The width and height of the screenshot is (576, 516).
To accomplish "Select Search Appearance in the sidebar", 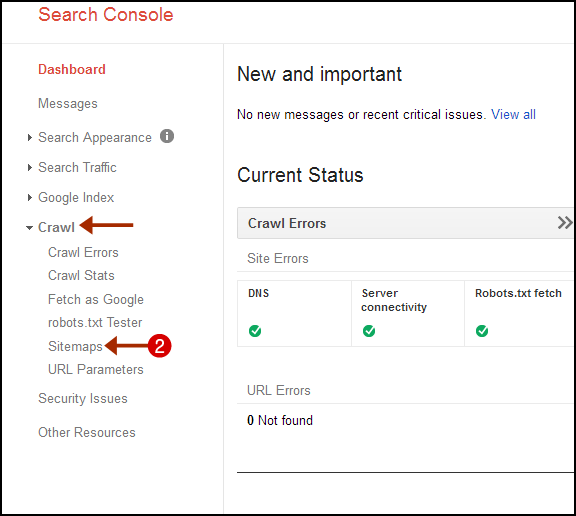I will coord(95,138).
